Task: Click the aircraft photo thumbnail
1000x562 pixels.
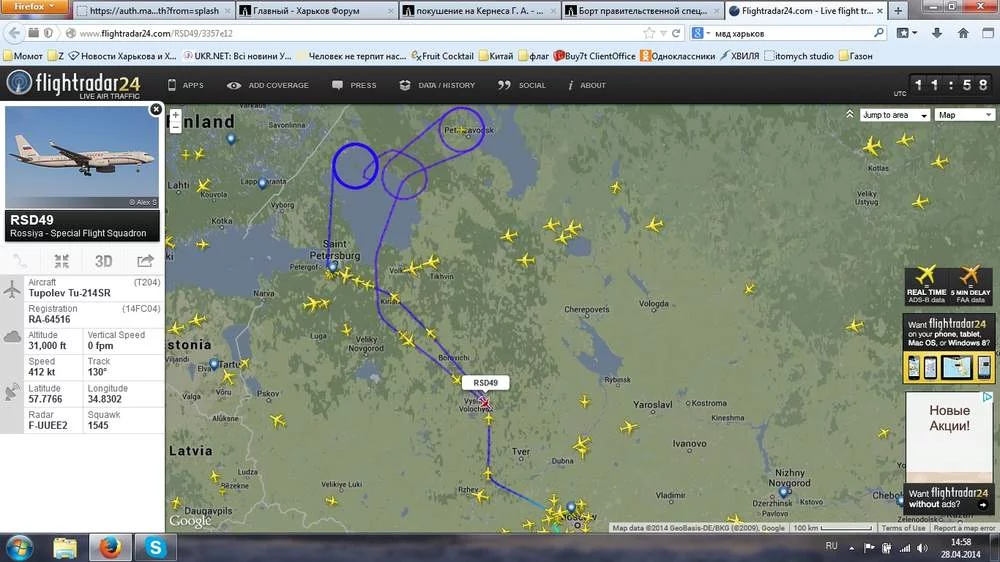Action: (82, 157)
